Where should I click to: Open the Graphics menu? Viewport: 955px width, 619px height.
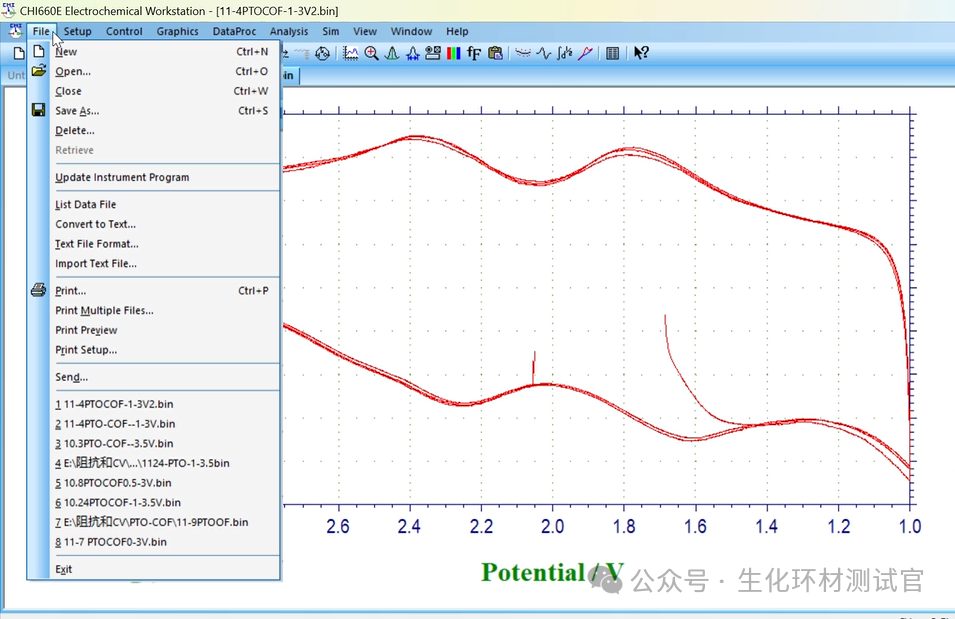coord(177,32)
